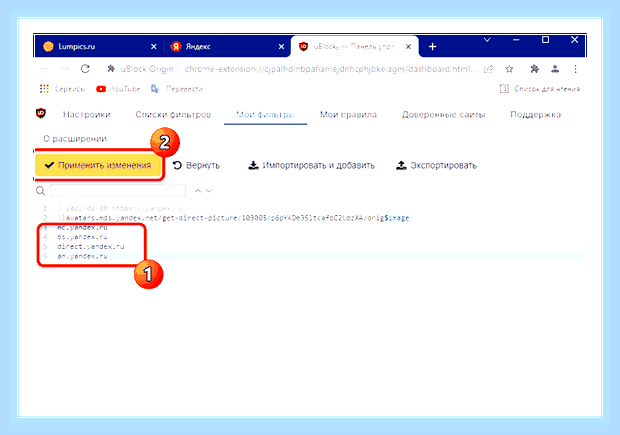The height and width of the screenshot is (435, 620).
Task: Open the Сервисы apps bookmark
Action: click(x=62, y=89)
